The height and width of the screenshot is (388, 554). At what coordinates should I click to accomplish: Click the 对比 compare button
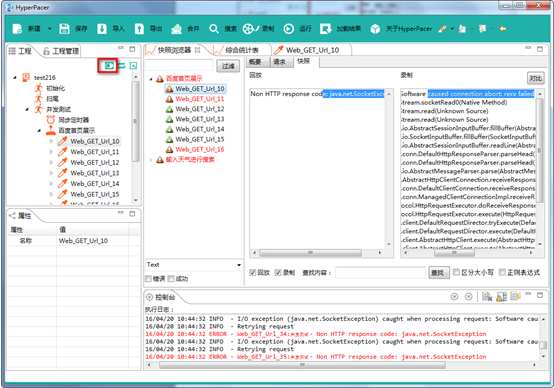pos(536,78)
